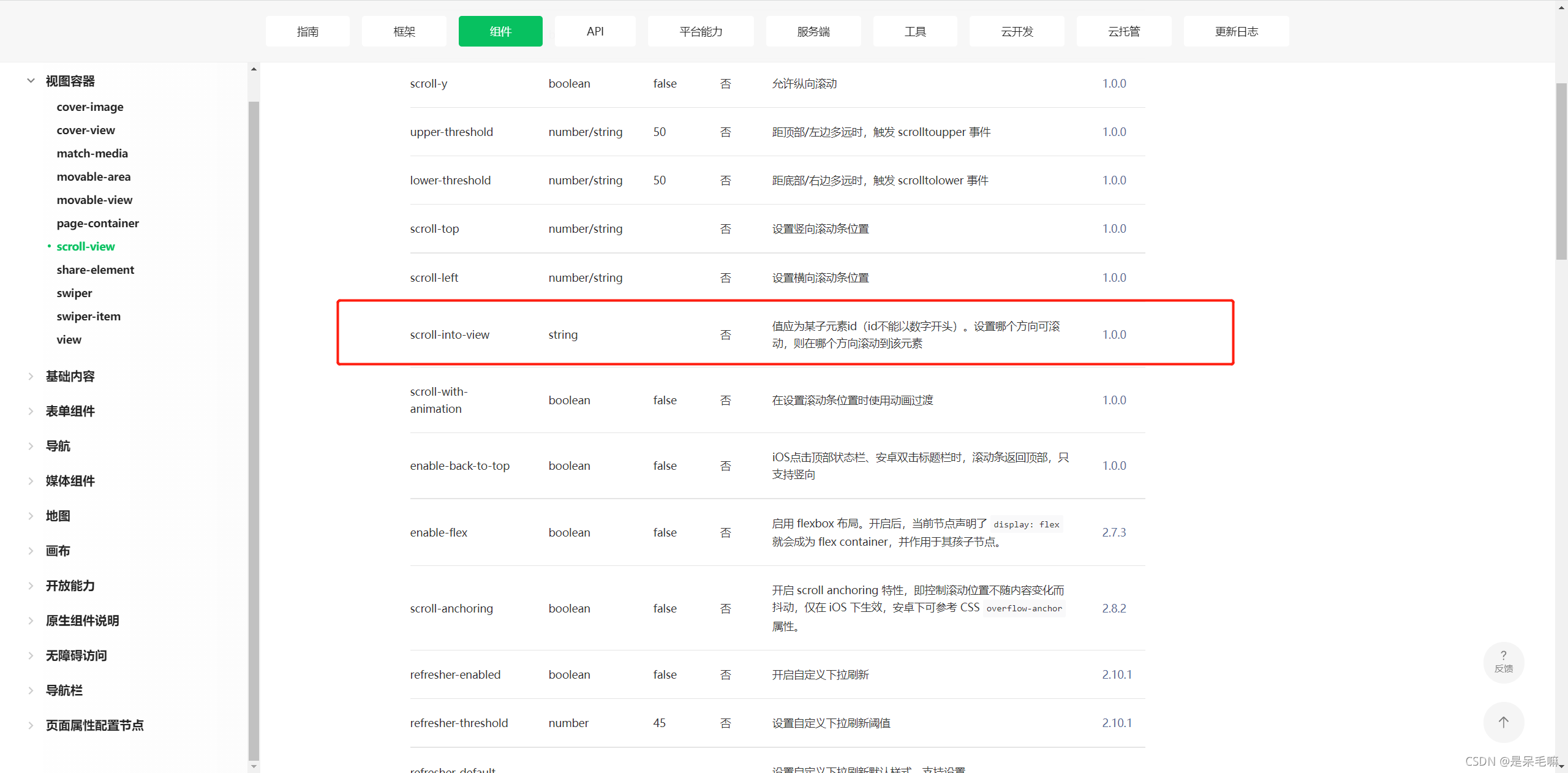Select the enable-back-to-top property name

point(459,466)
